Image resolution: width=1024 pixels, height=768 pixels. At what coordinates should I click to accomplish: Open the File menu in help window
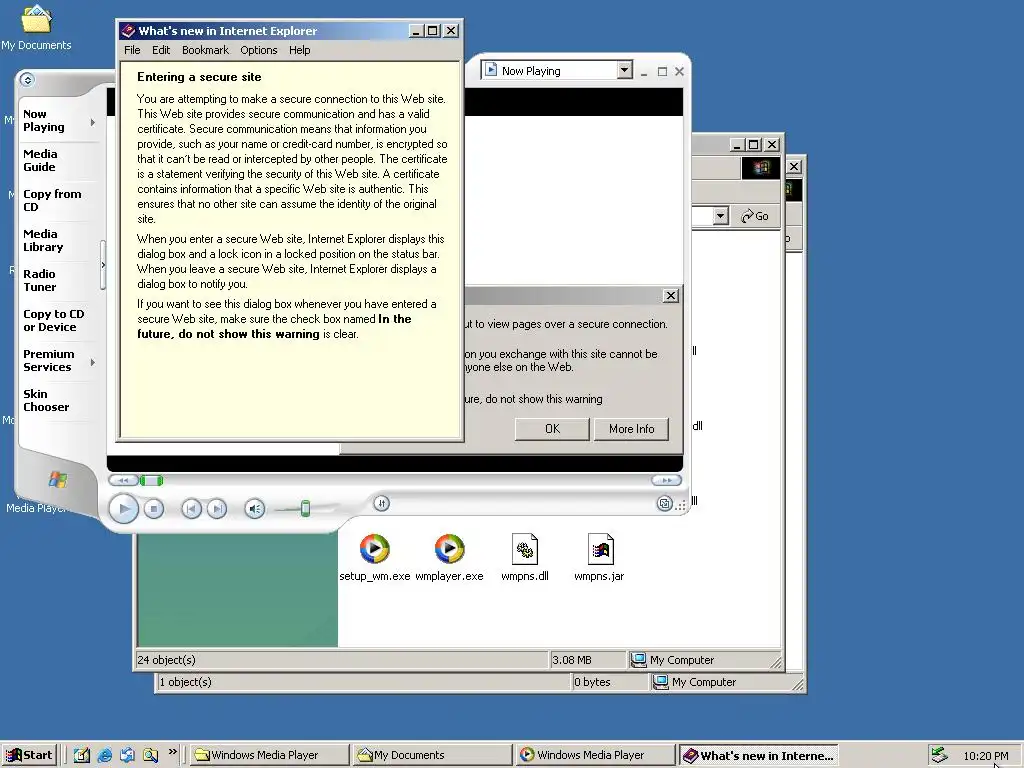[132, 50]
